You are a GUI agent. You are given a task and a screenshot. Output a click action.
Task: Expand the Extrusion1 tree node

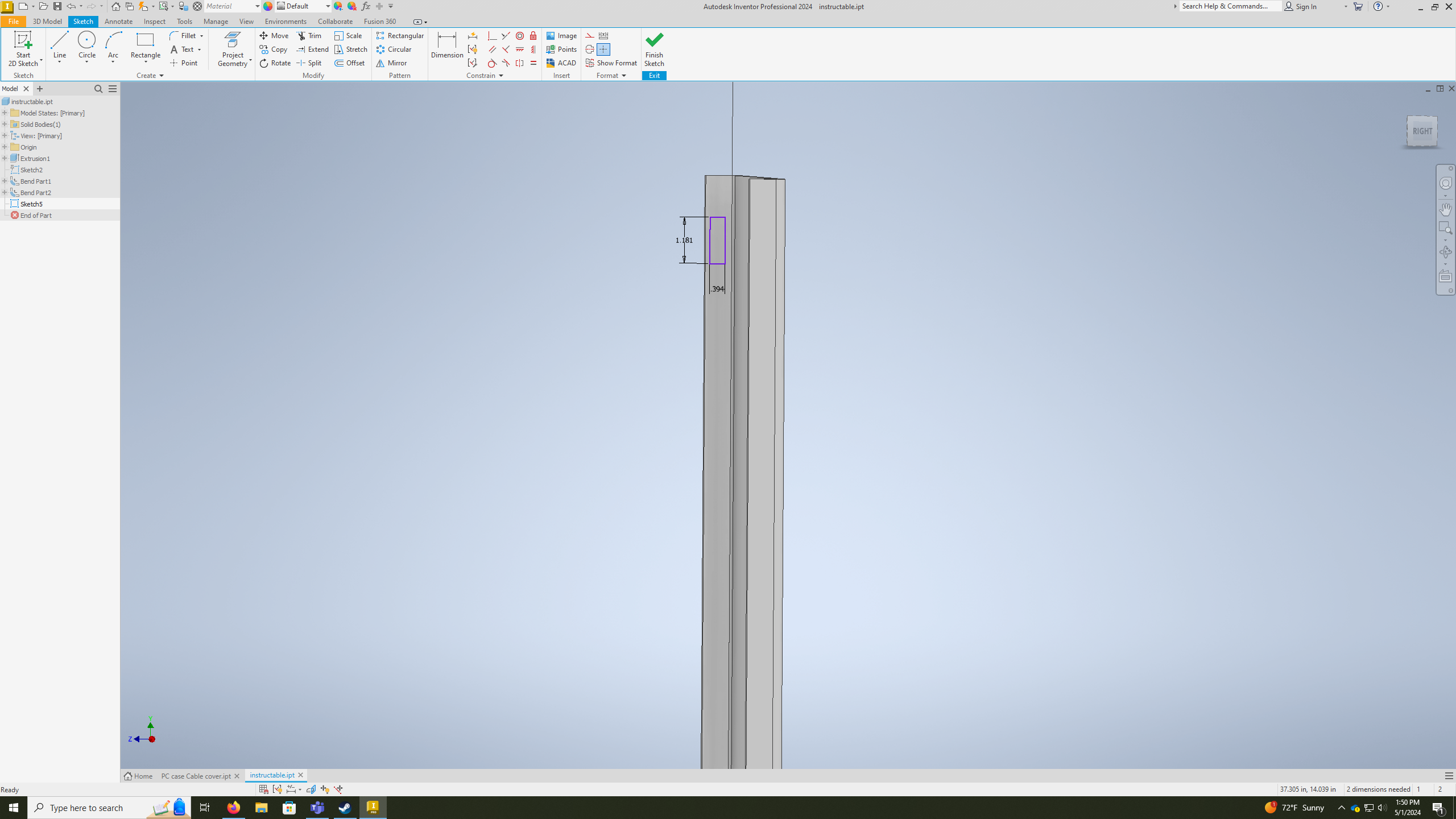[x=5, y=158]
